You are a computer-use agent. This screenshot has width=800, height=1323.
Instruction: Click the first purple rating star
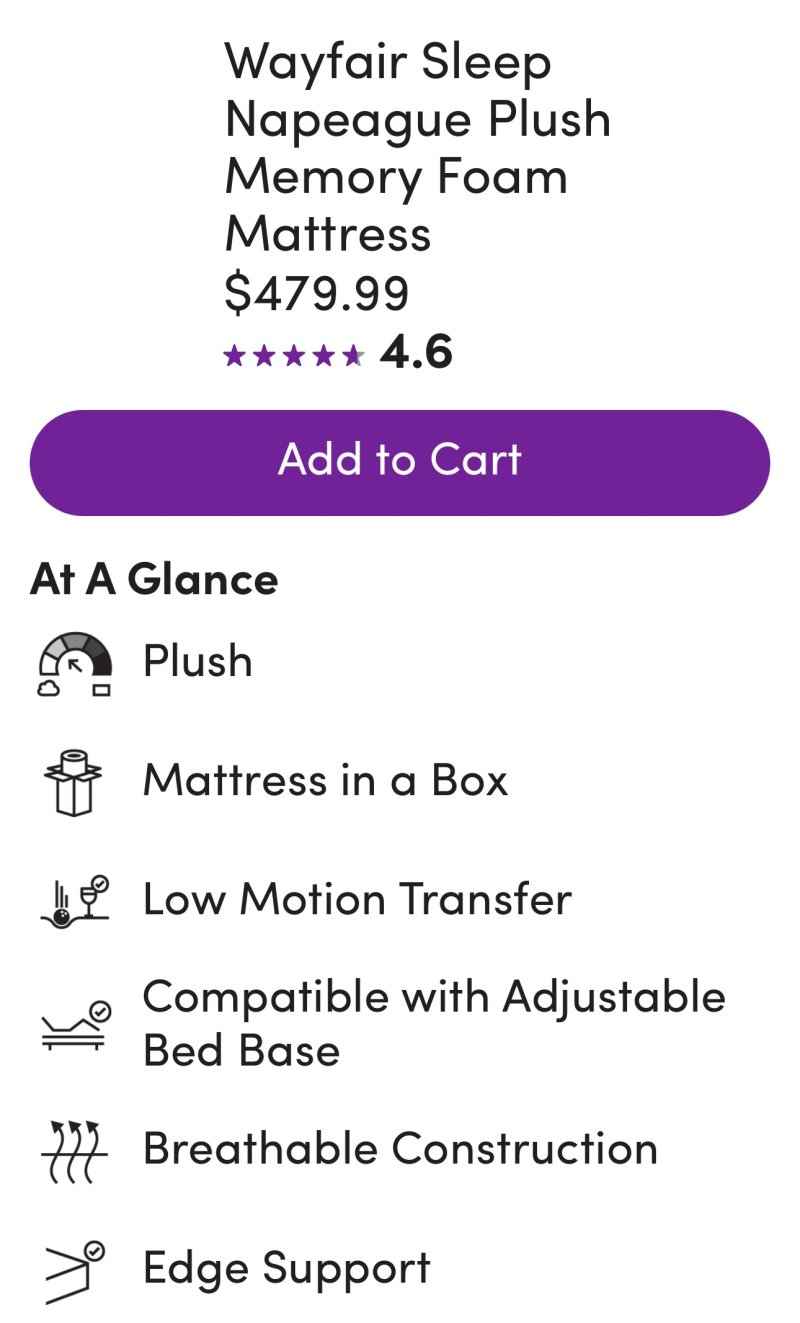[x=234, y=355]
